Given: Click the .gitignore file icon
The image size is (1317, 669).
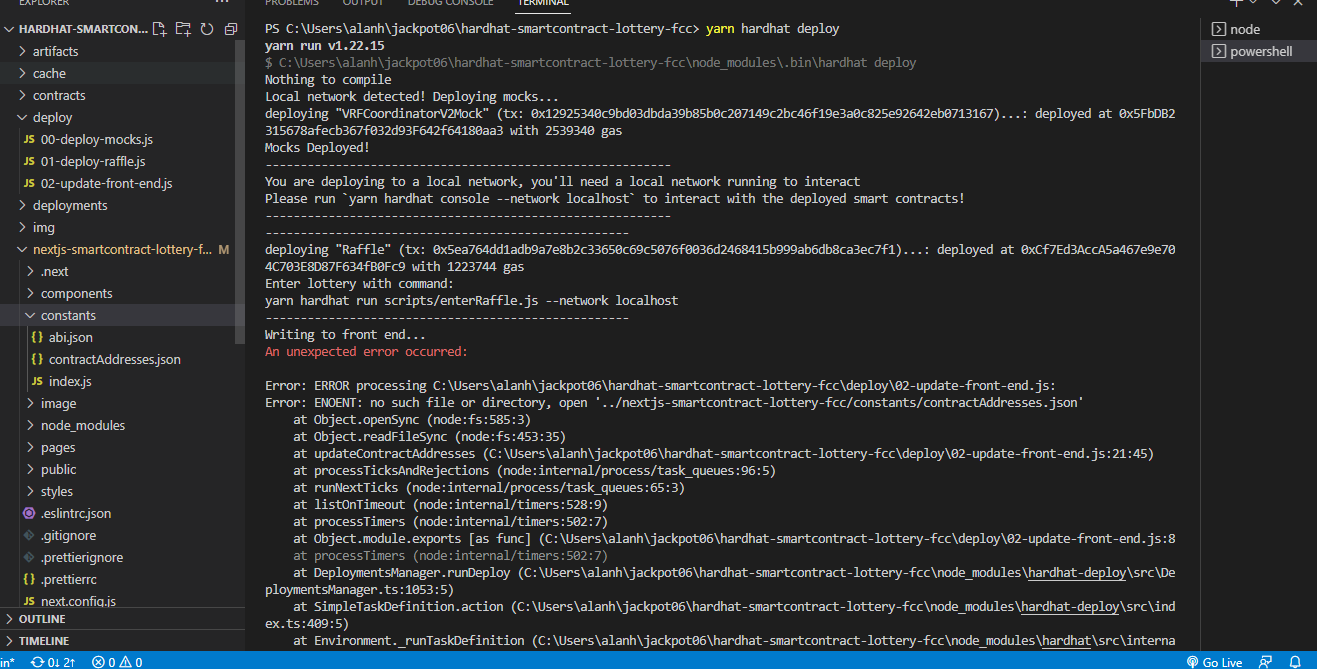Looking at the screenshot, I should 29,535.
